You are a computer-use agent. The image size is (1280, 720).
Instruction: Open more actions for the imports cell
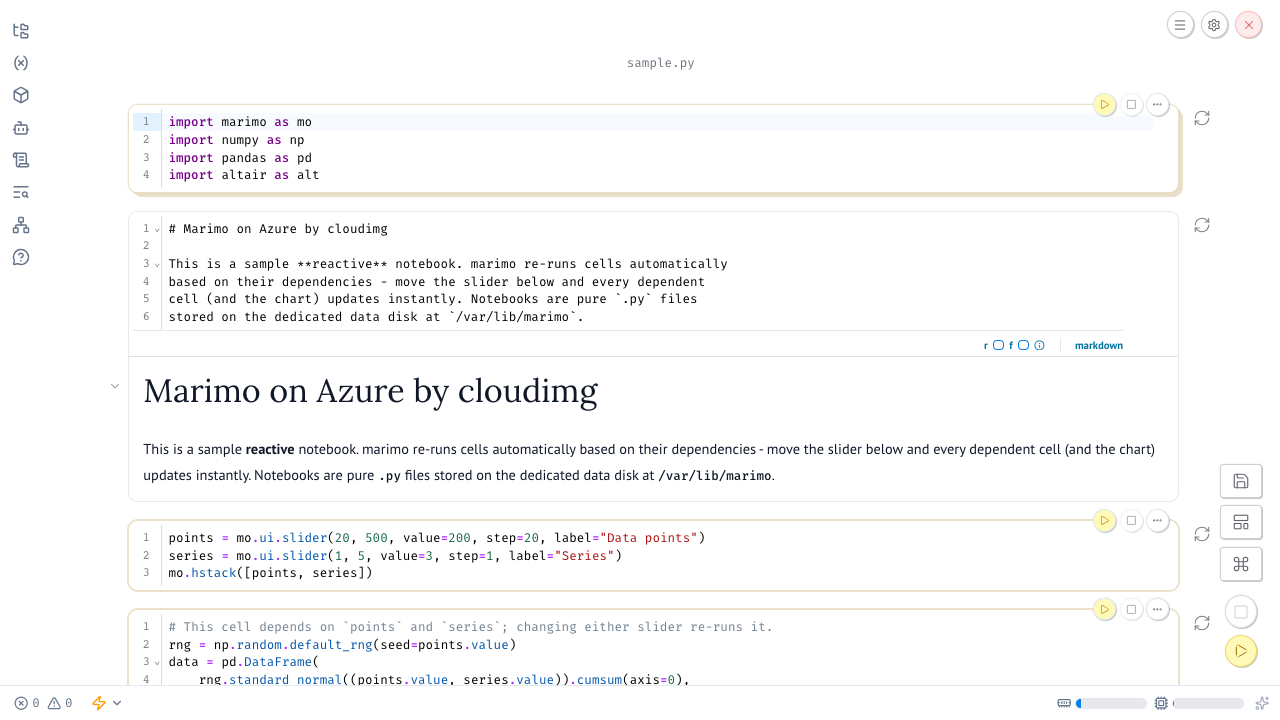coord(1157,104)
